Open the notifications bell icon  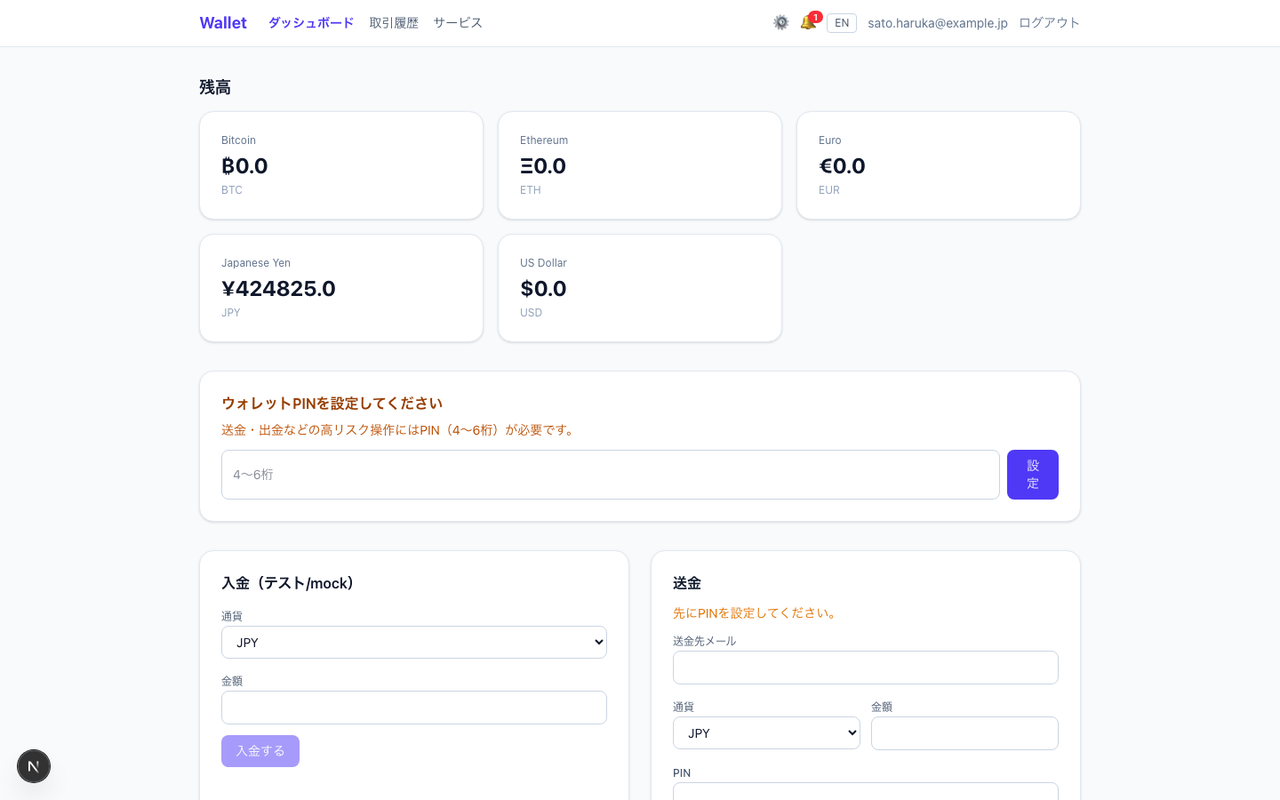[807, 22]
